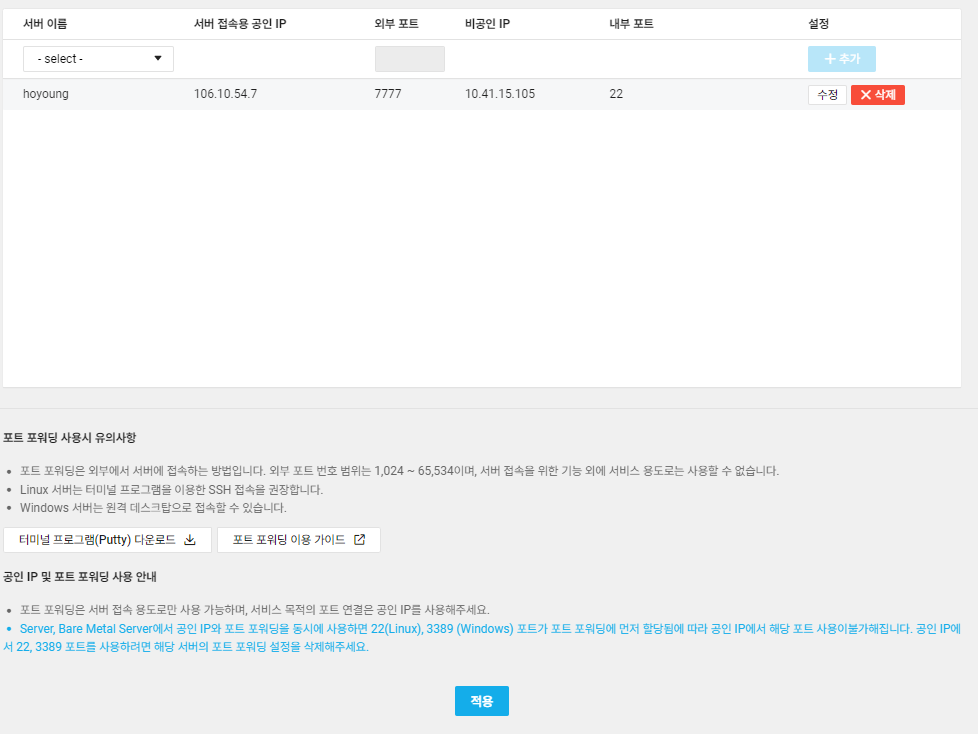This screenshot has height=734, width=978.
Task: Click the 내부 포트 column header
Action: (x=631, y=24)
